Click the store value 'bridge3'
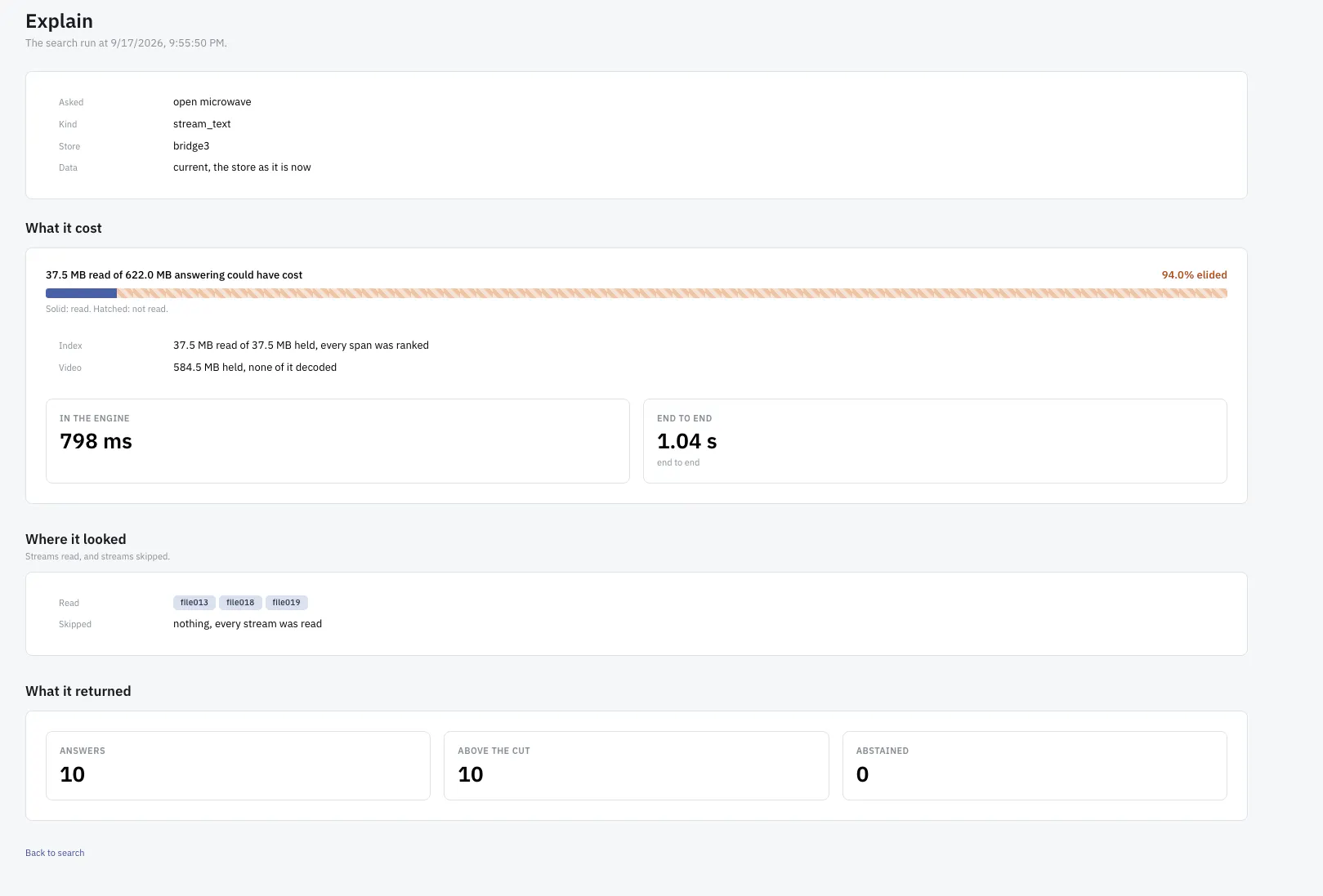The image size is (1323, 896). 191,146
